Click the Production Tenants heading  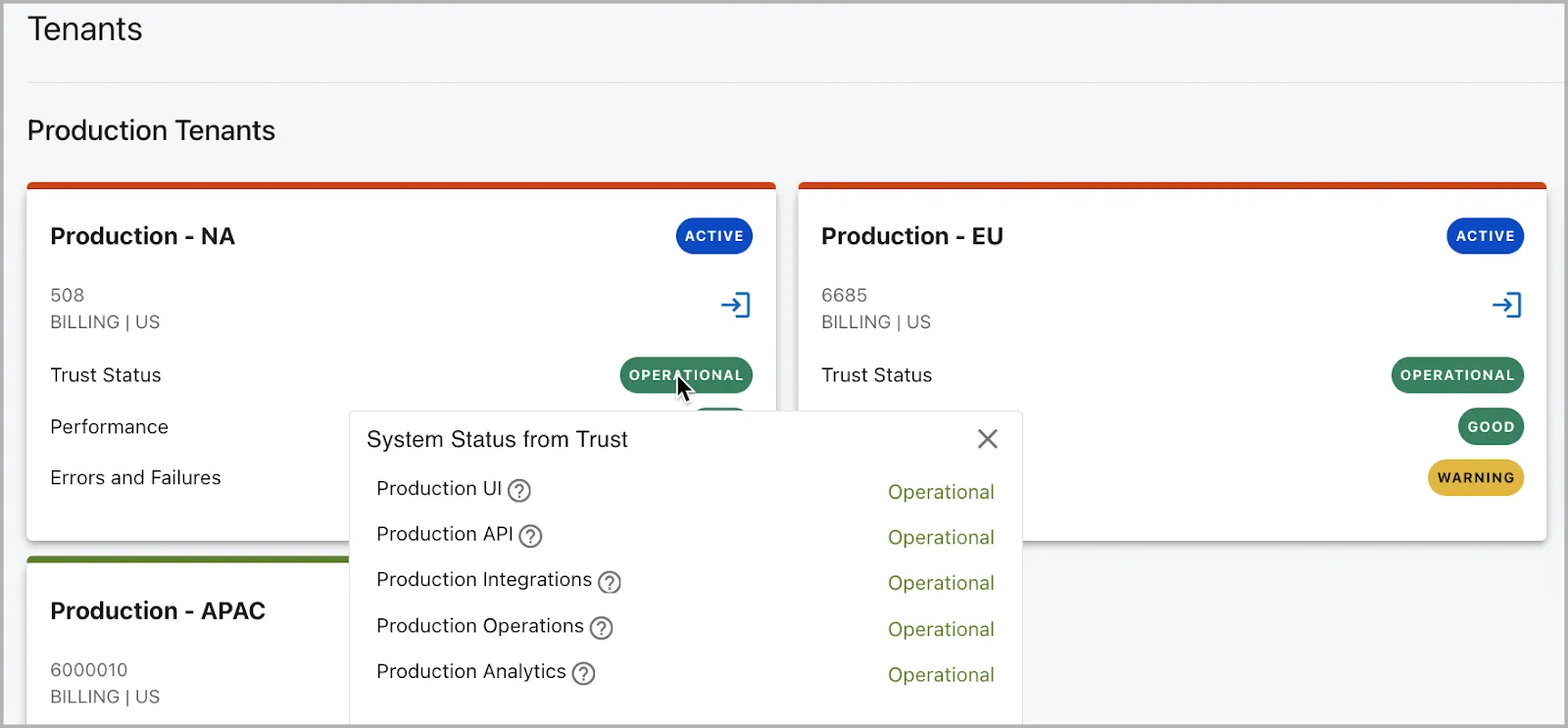(x=152, y=130)
